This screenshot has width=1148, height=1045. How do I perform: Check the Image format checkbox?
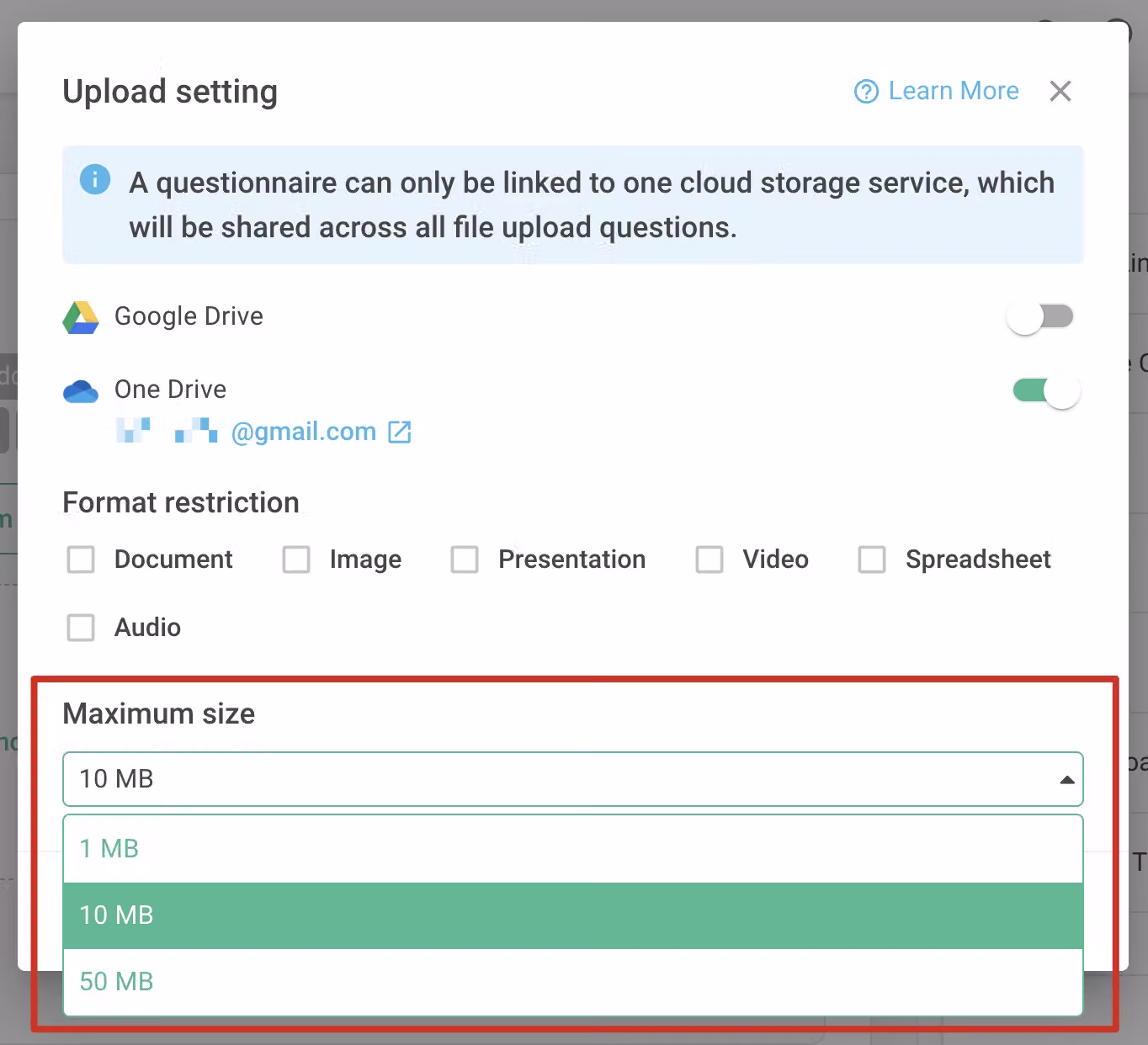pos(296,560)
